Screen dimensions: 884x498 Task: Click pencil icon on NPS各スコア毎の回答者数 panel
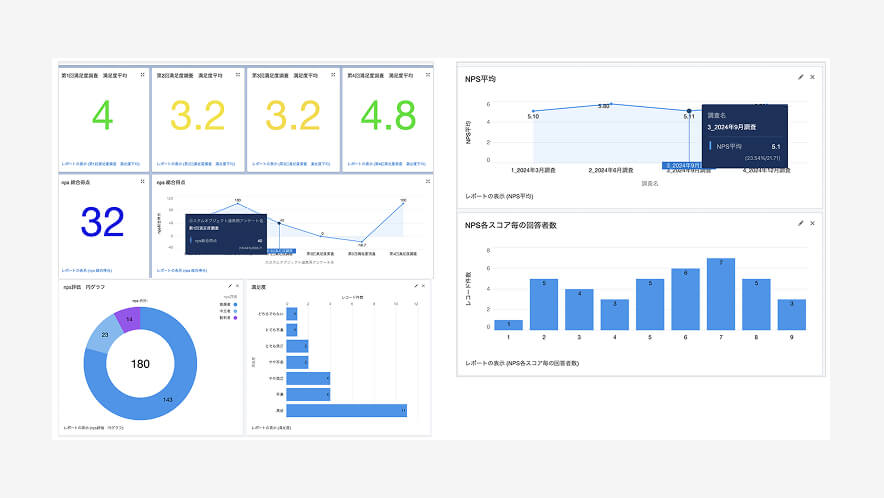pos(800,224)
